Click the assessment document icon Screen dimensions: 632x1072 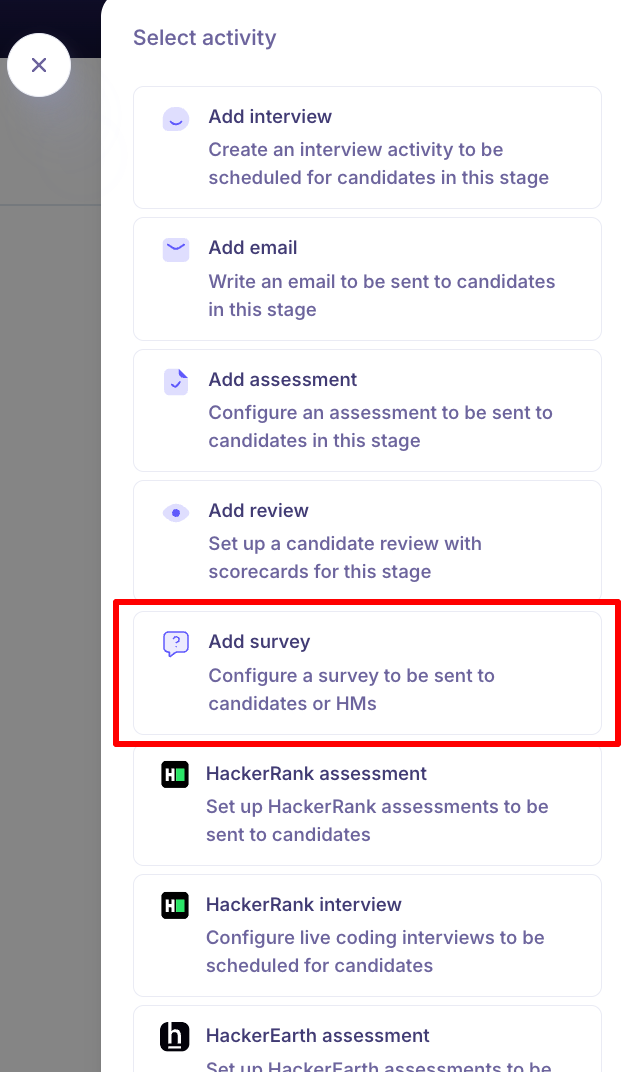[x=176, y=381]
